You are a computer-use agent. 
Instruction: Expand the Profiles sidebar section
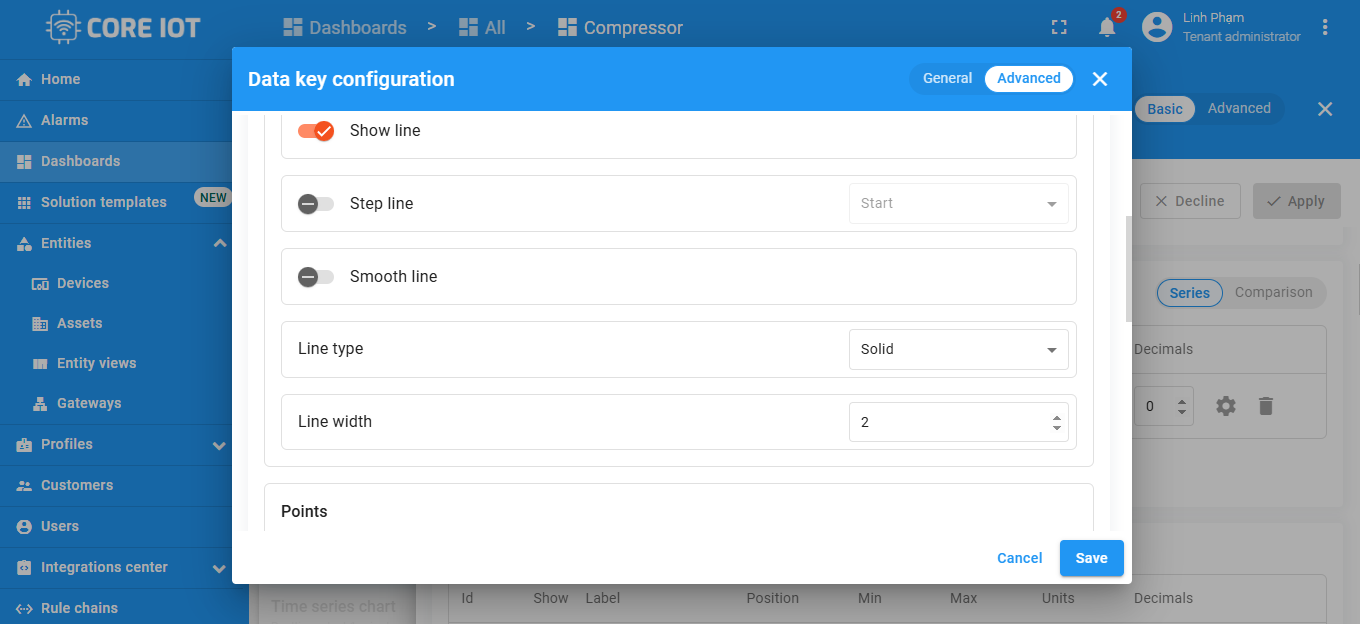coord(220,445)
